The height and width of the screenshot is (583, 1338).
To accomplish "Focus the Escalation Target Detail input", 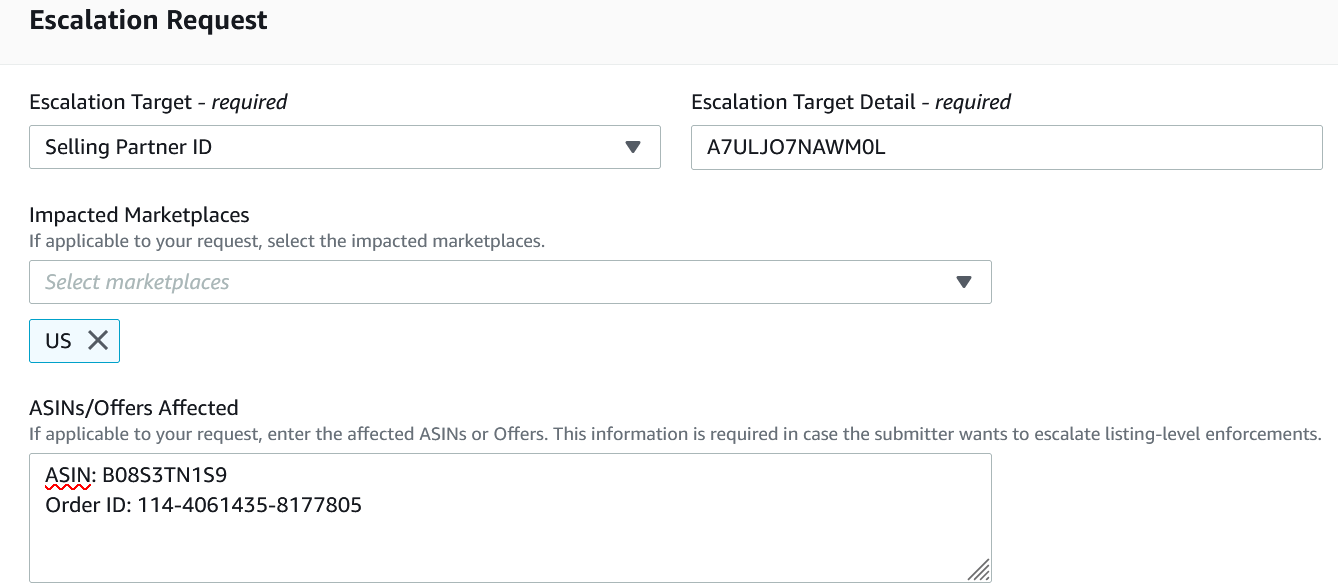I will click(1007, 147).
